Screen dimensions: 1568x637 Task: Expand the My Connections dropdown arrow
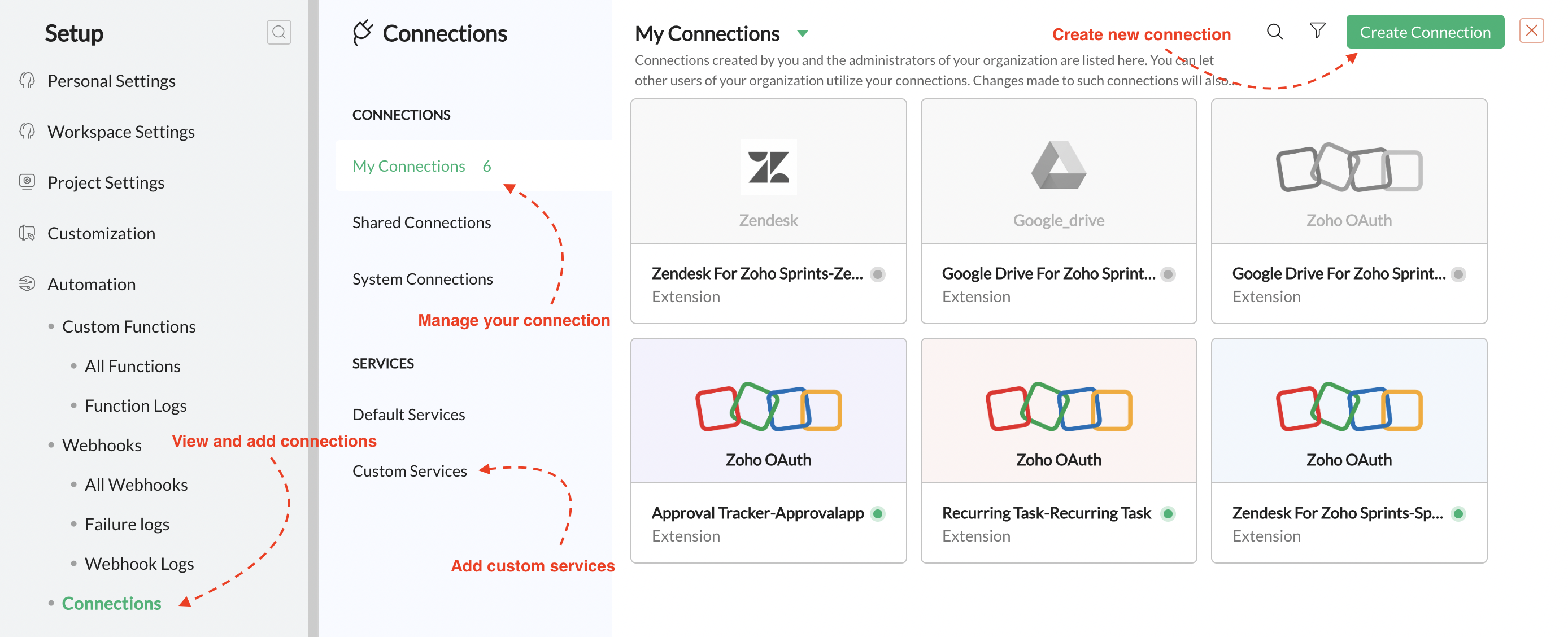click(x=802, y=34)
